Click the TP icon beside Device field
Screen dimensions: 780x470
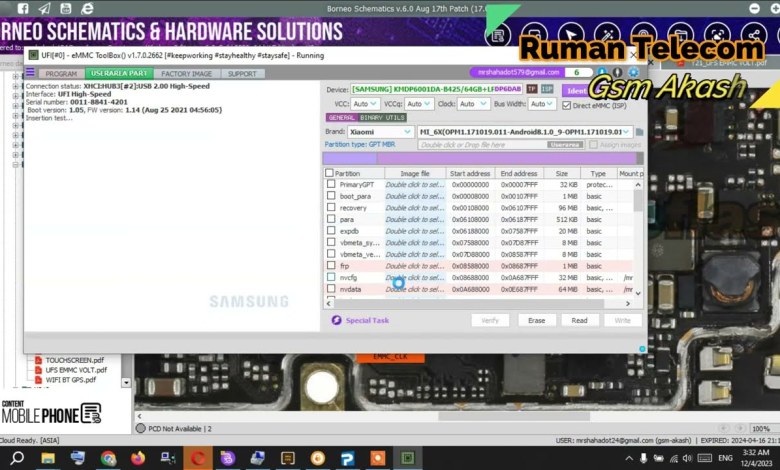point(532,89)
